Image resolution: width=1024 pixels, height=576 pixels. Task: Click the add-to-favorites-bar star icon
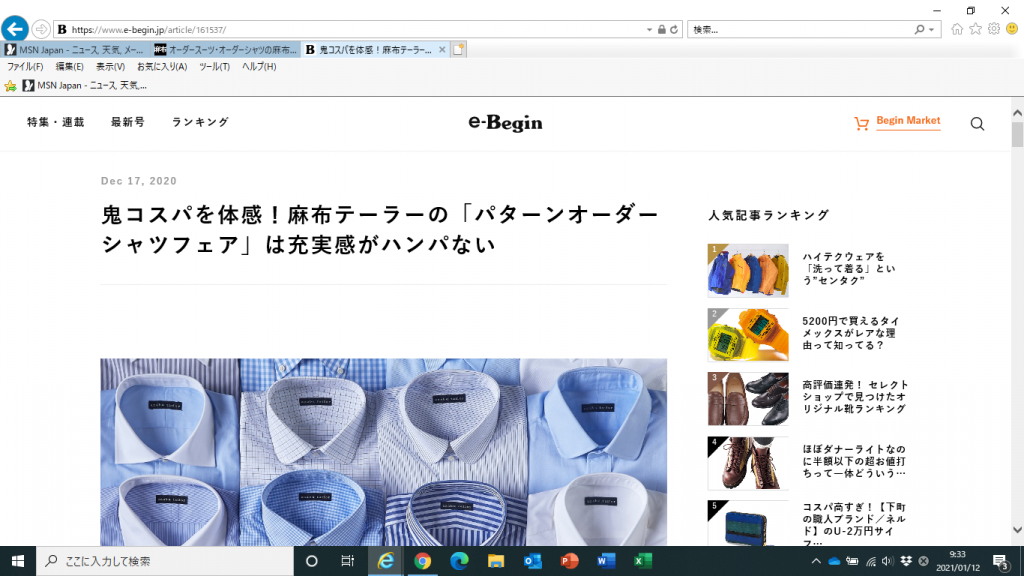pyautogui.click(x=10, y=86)
